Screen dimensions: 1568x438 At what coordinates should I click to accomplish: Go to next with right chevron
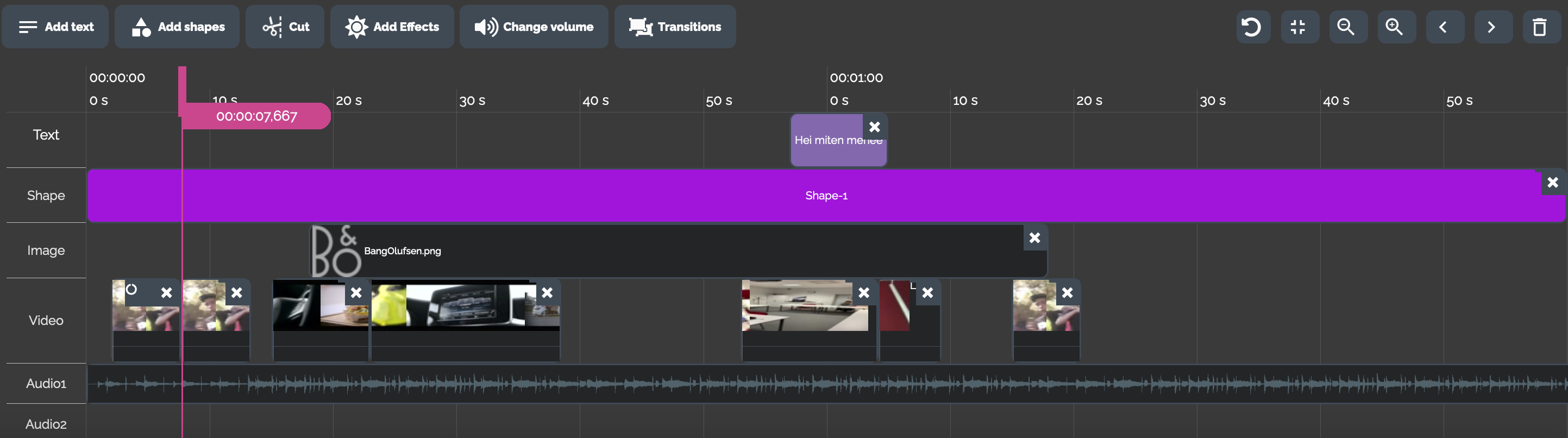(1492, 27)
